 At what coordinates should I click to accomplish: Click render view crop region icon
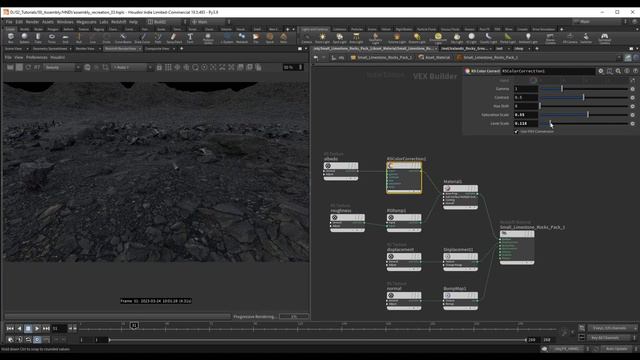click(x=105, y=67)
